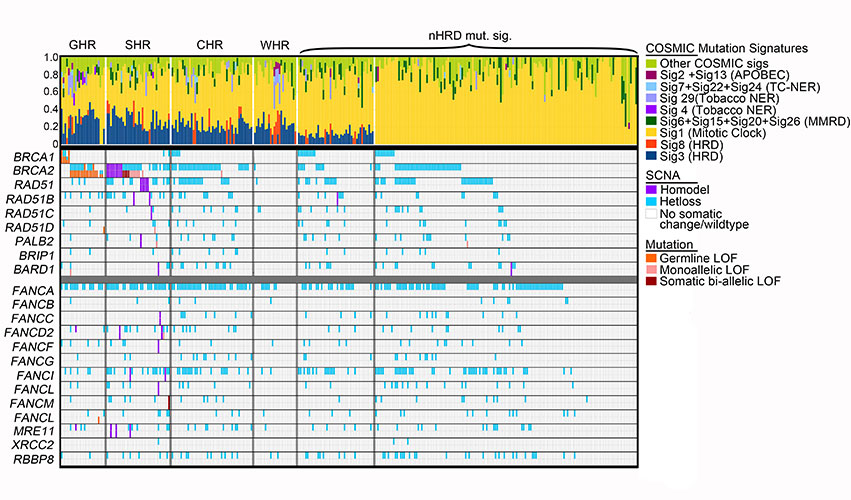Click the '1.0' y-axis tick value

click(x=52, y=58)
